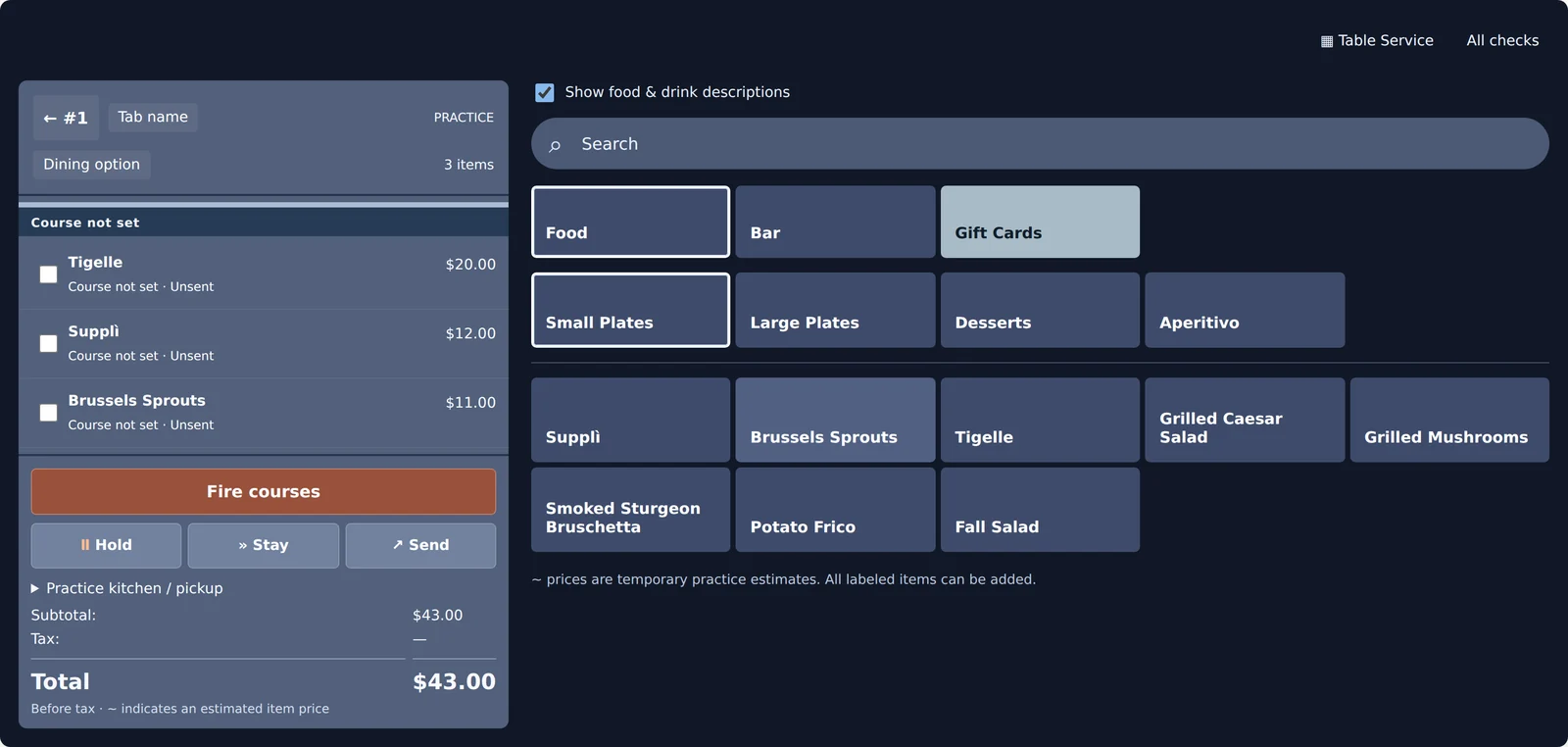Click the back arrow #1 check button
1568x747 pixels.
point(66,118)
